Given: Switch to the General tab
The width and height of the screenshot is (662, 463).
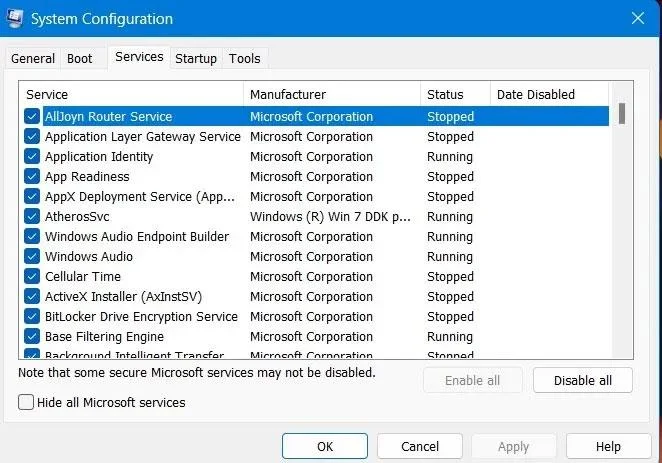Looking at the screenshot, I should pyautogui.click(x=33, y=58).
